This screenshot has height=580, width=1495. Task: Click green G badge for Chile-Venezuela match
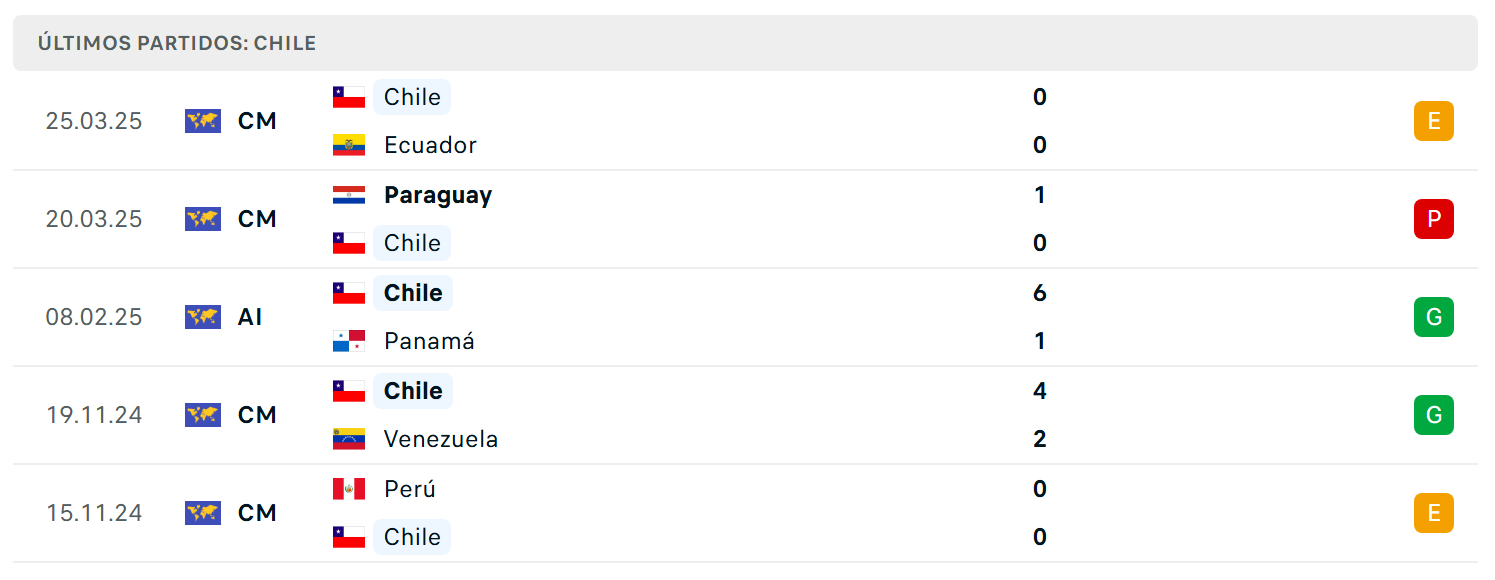pos(1434,415)
